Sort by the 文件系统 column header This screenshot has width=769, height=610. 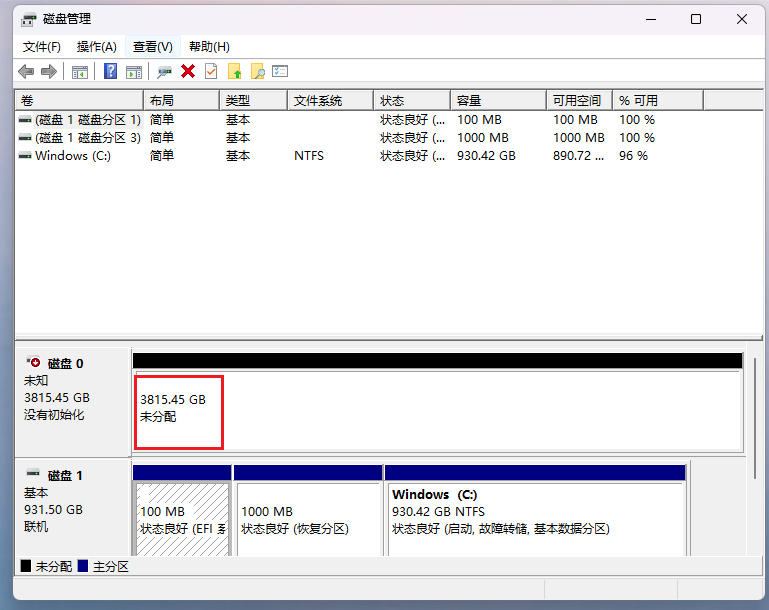(x=331, y=101)
